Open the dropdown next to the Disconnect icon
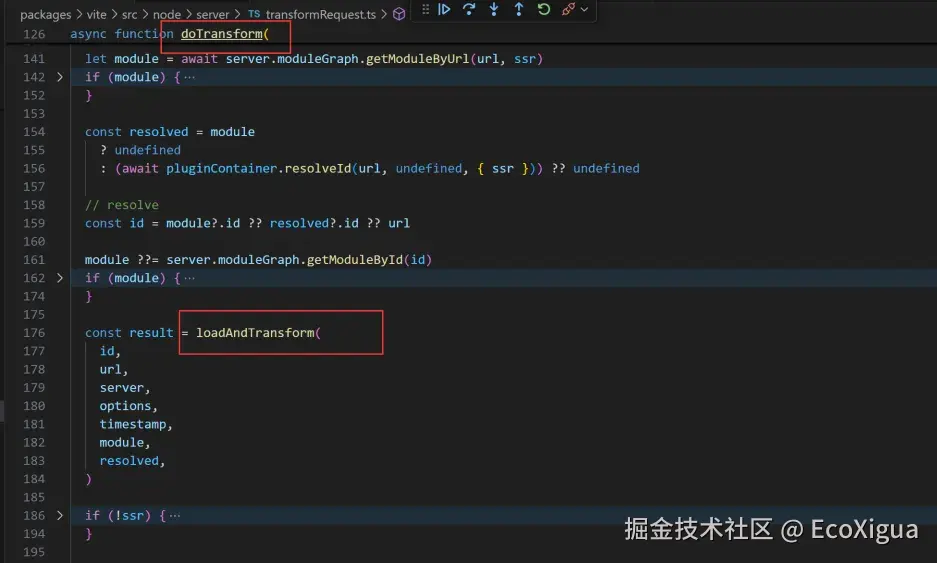The image size is (937, 563). (584, 9)
